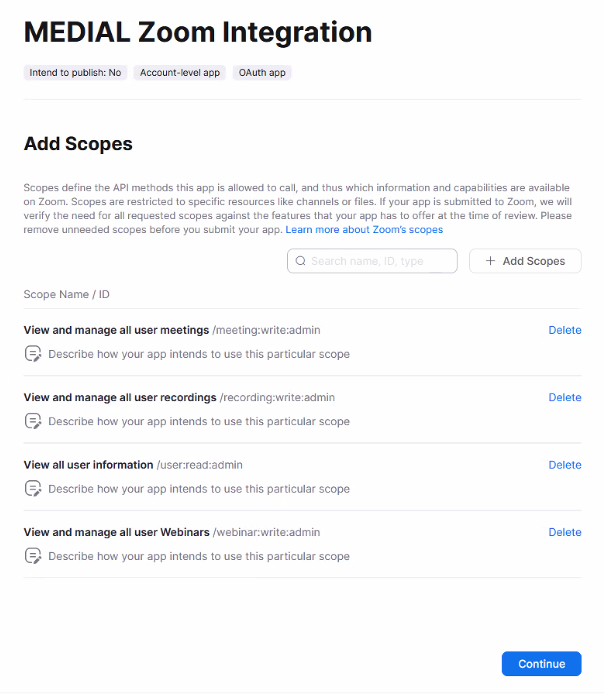Click the recordings scope description text

click(199, 421)
